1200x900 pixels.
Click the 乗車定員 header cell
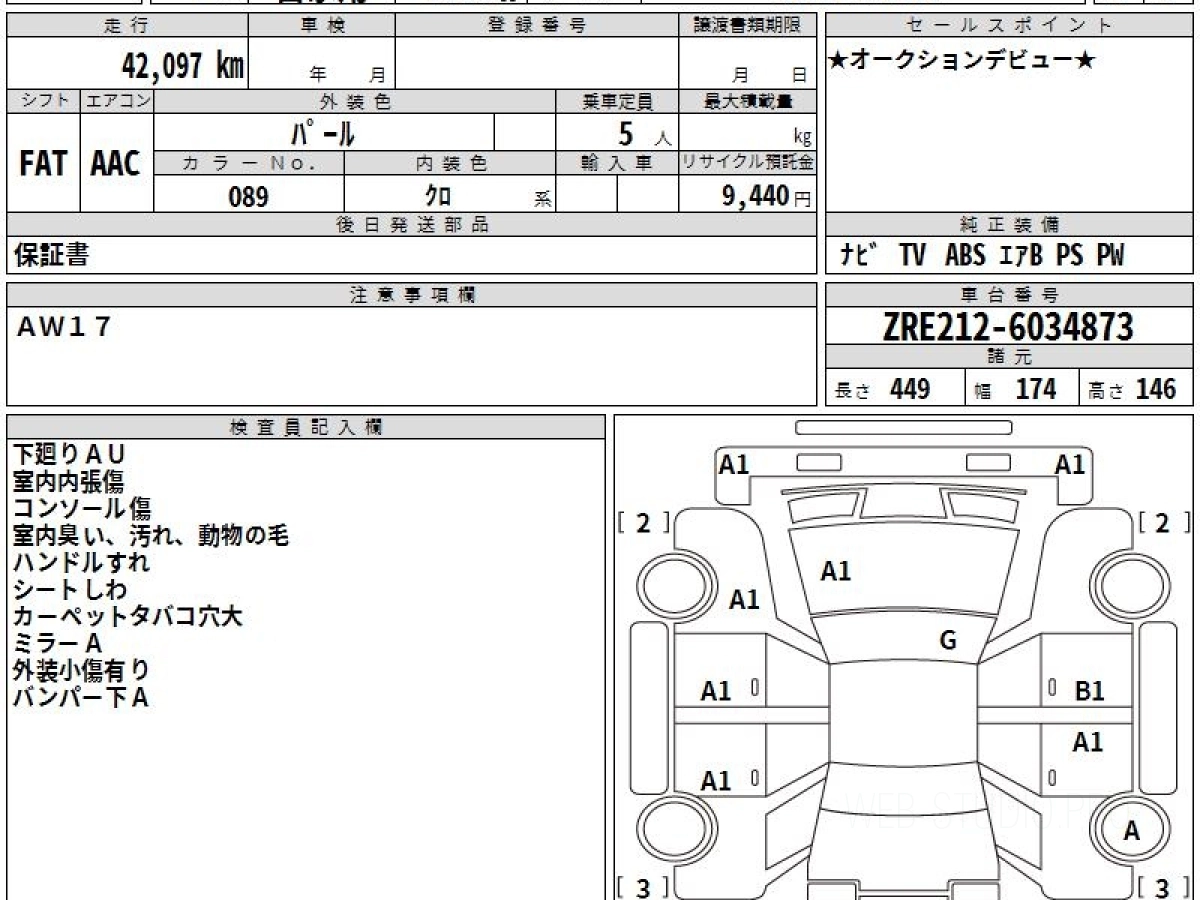click(617, 101)
